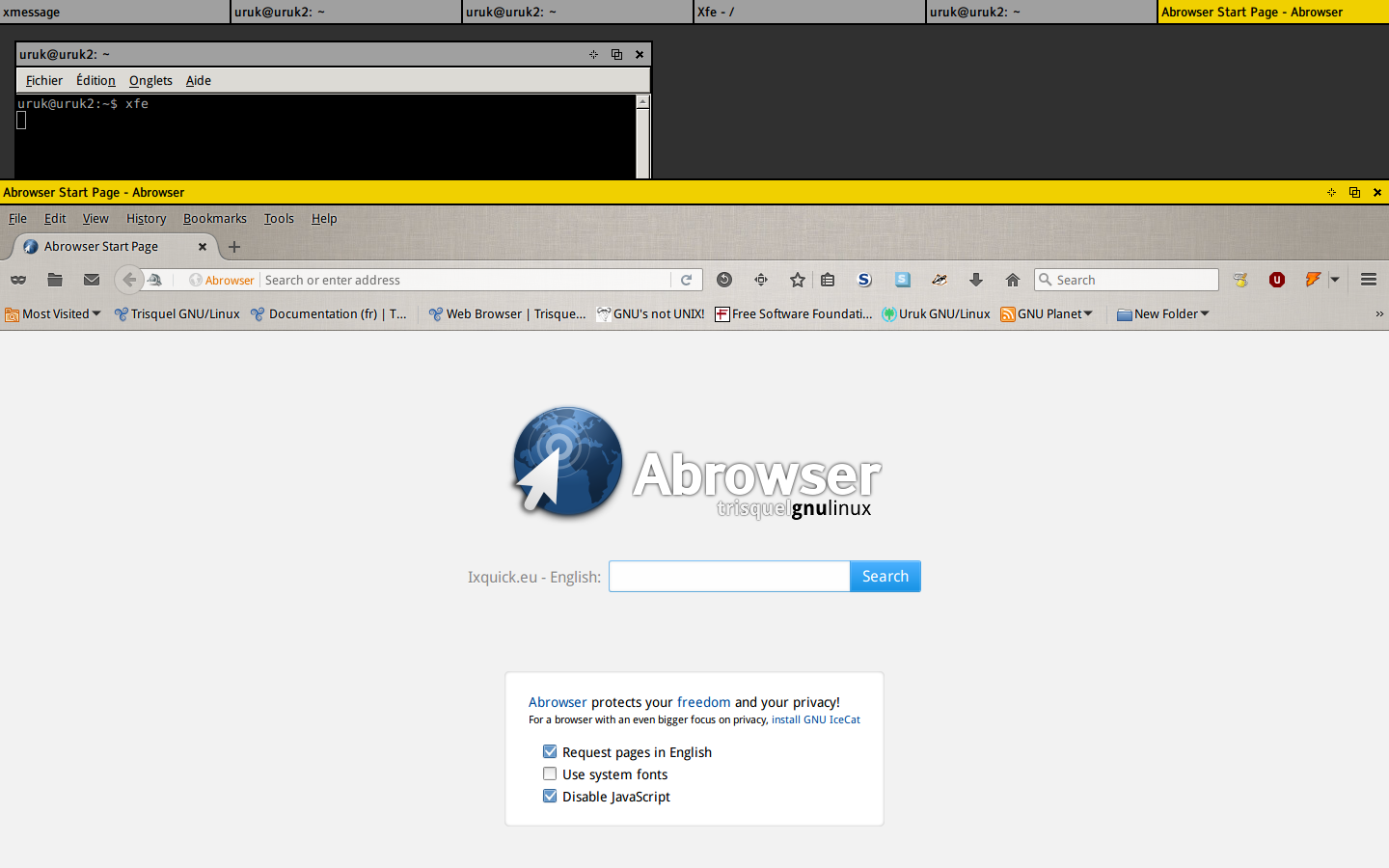Click the blue Search button on start page

(885, 577)
